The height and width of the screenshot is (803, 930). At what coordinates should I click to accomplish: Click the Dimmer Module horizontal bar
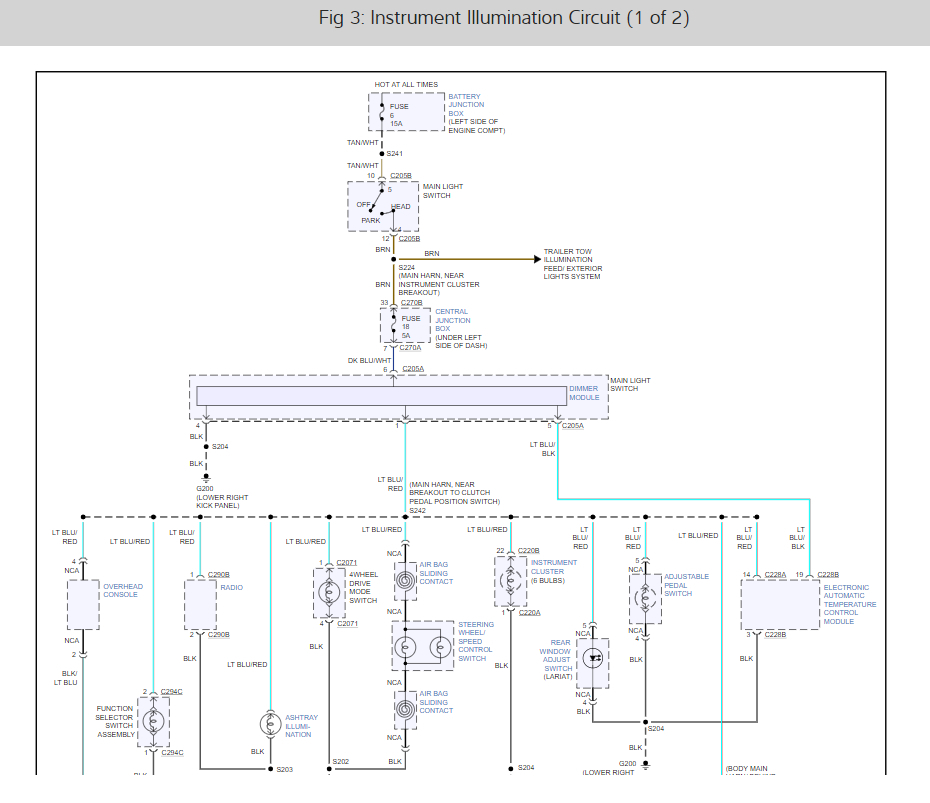click(381, 396)
